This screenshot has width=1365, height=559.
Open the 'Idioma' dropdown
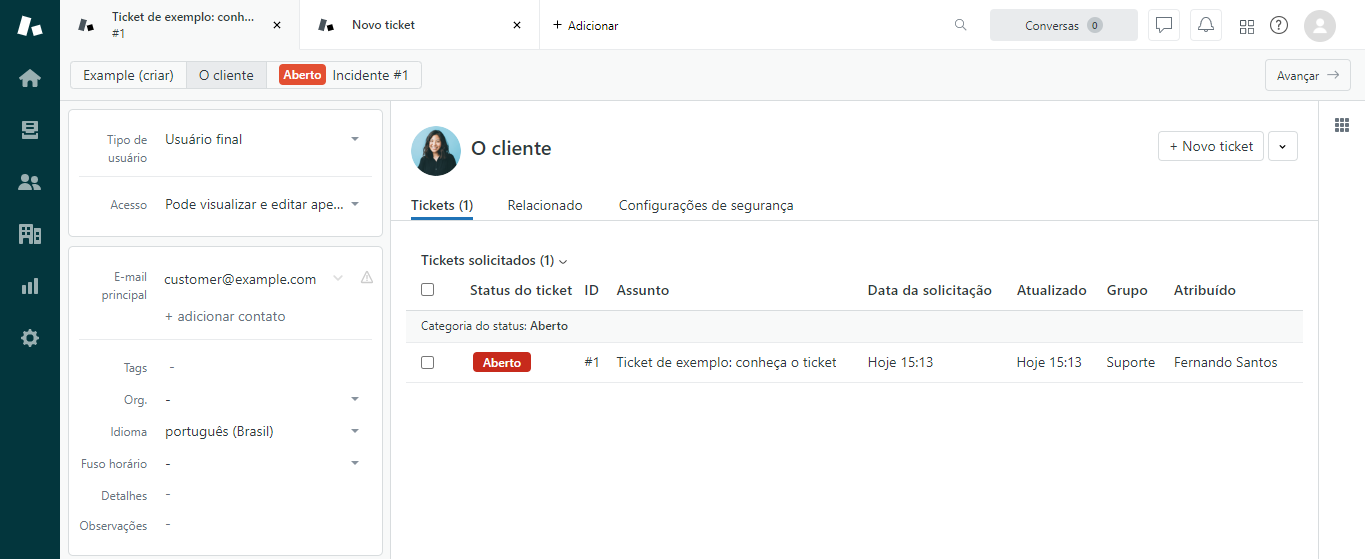[x=262, y=431]
